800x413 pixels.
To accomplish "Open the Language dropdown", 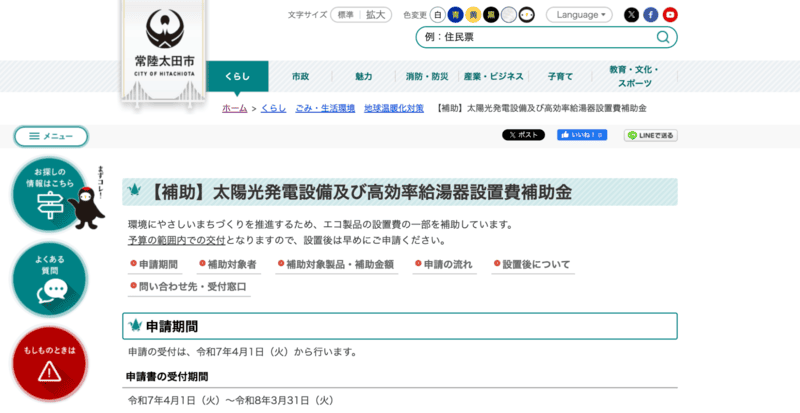I will (x=579, y=15).
